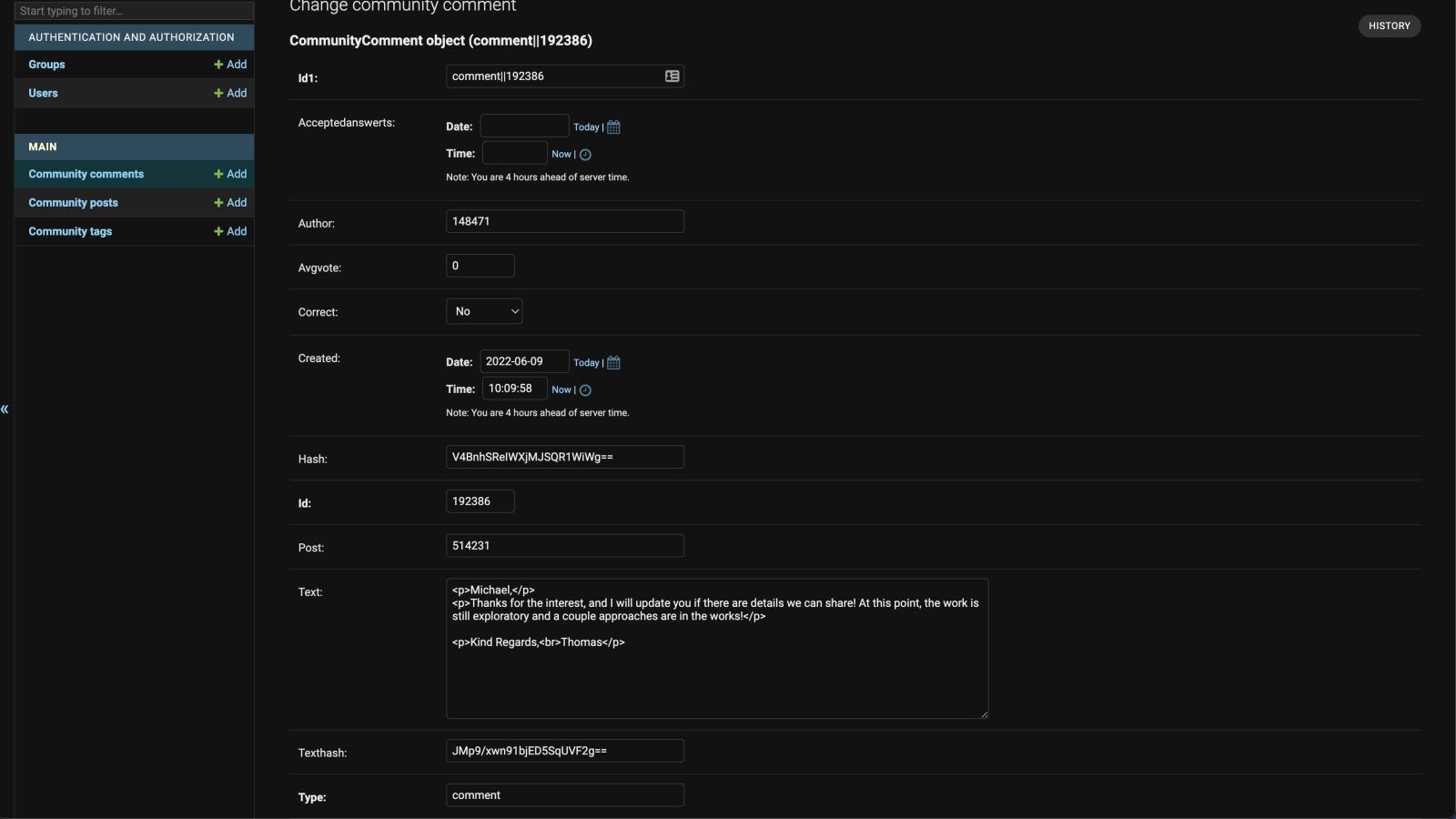The image size is (1456, 819).
Task: Click the HISTORY button
Action: (1389, 26)
